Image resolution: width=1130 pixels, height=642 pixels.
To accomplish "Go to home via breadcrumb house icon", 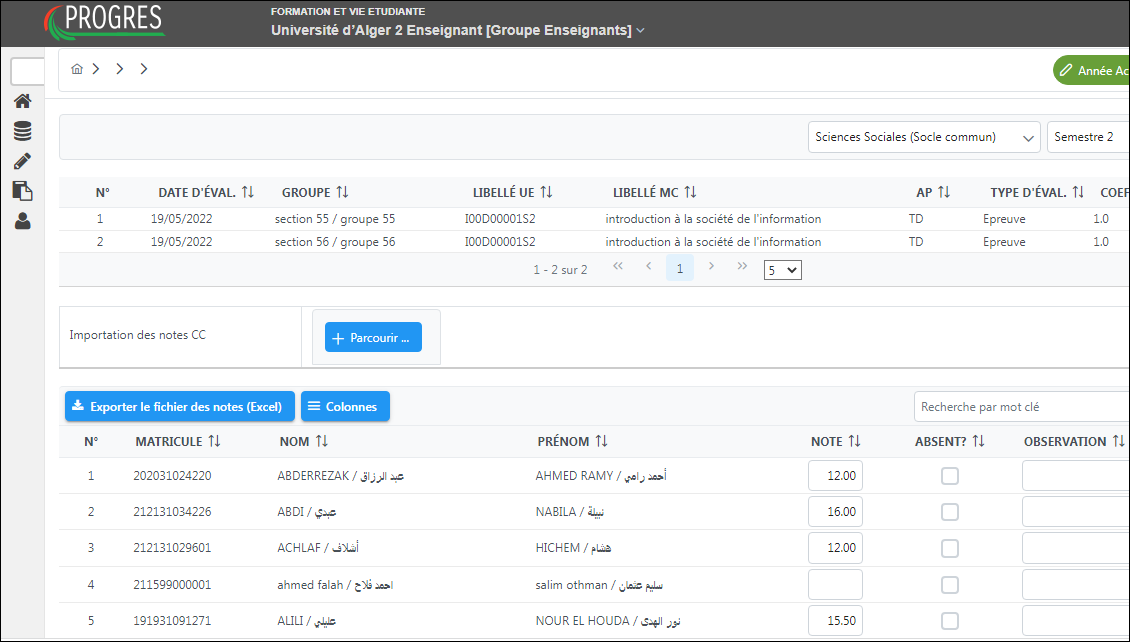I will (77, 70).
